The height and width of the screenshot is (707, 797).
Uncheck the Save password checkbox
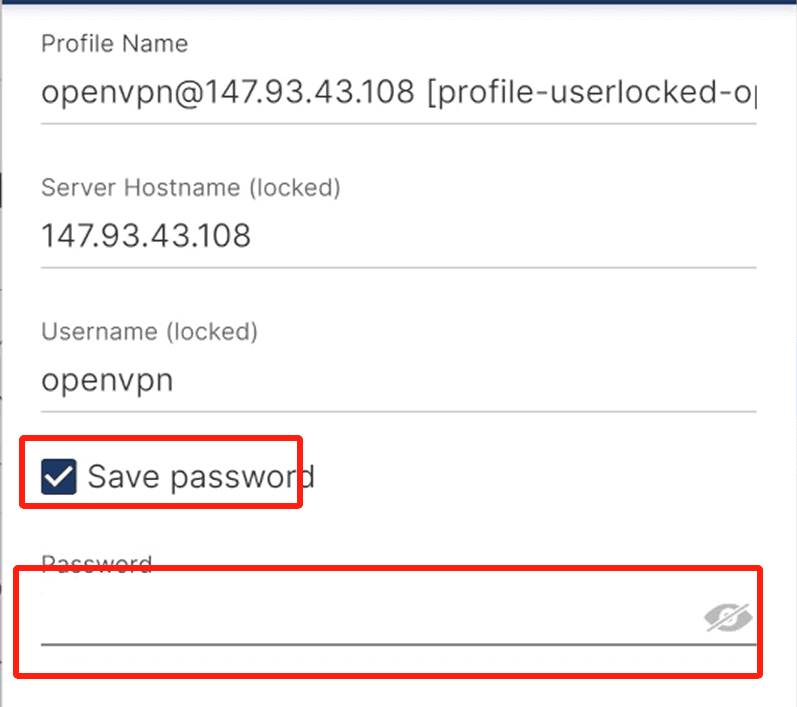[x=59, y=477]
